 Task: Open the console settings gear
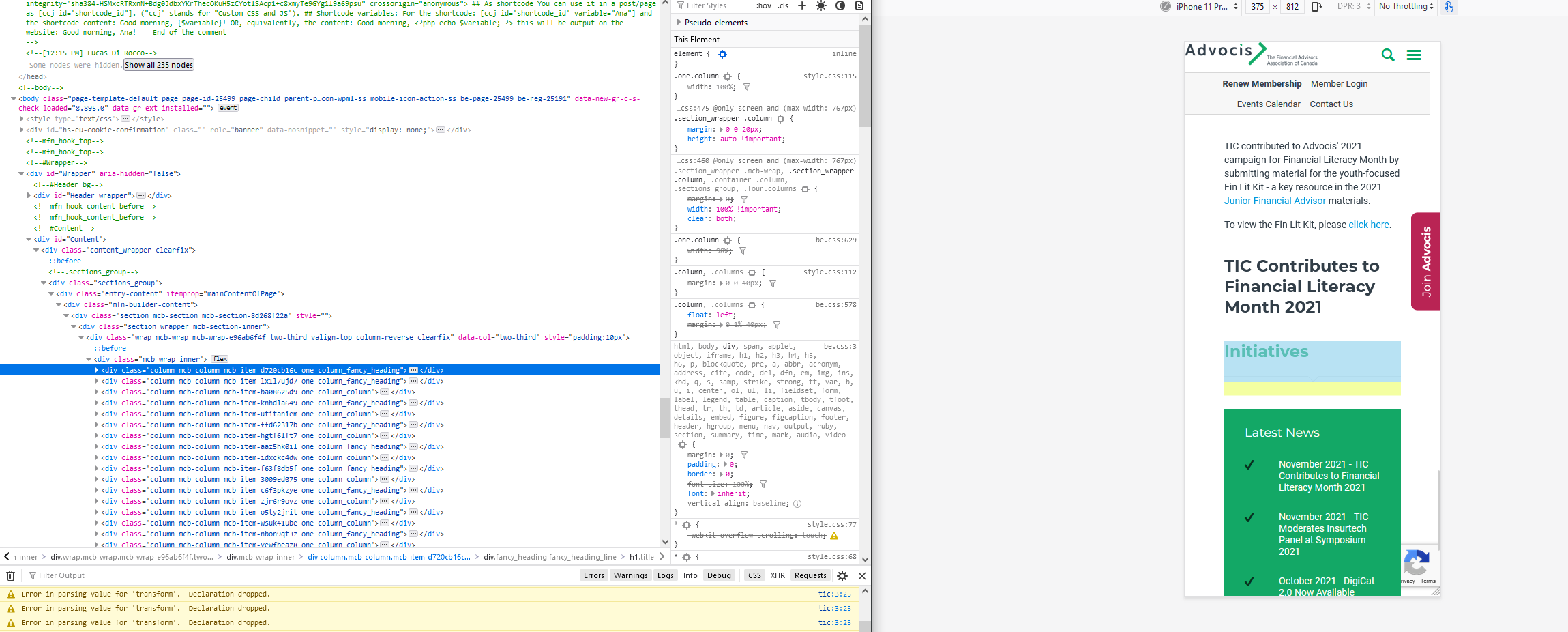[x=842, y=576]
